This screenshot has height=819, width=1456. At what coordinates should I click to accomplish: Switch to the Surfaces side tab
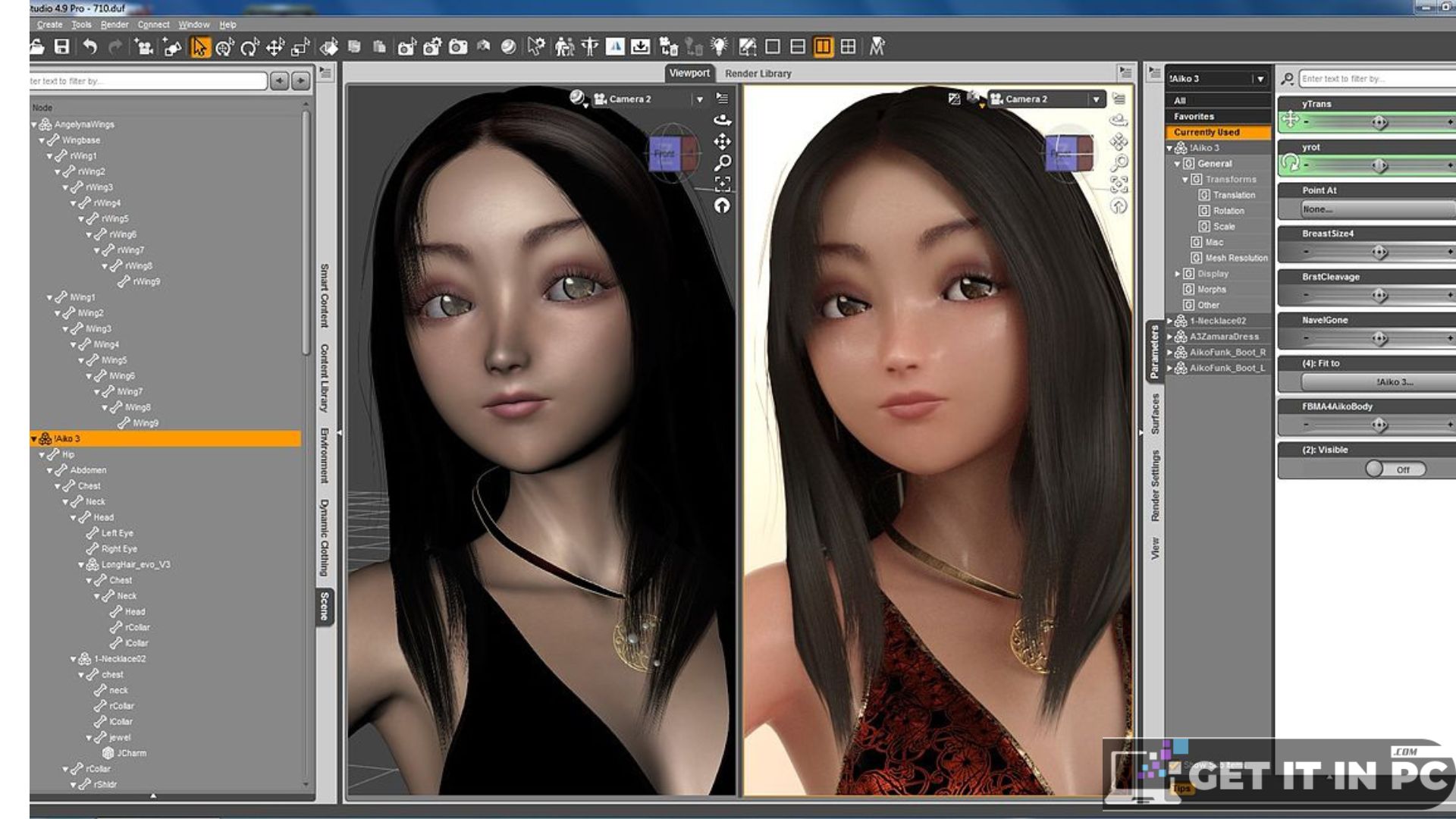1155,413
